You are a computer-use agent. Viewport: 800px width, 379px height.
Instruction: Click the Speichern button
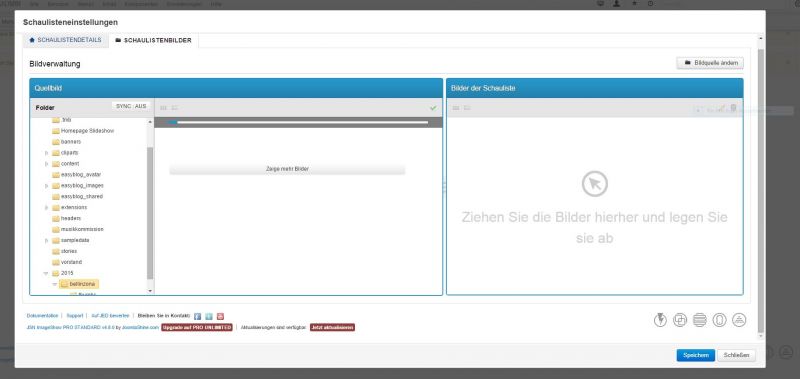(x=695, y=356)
